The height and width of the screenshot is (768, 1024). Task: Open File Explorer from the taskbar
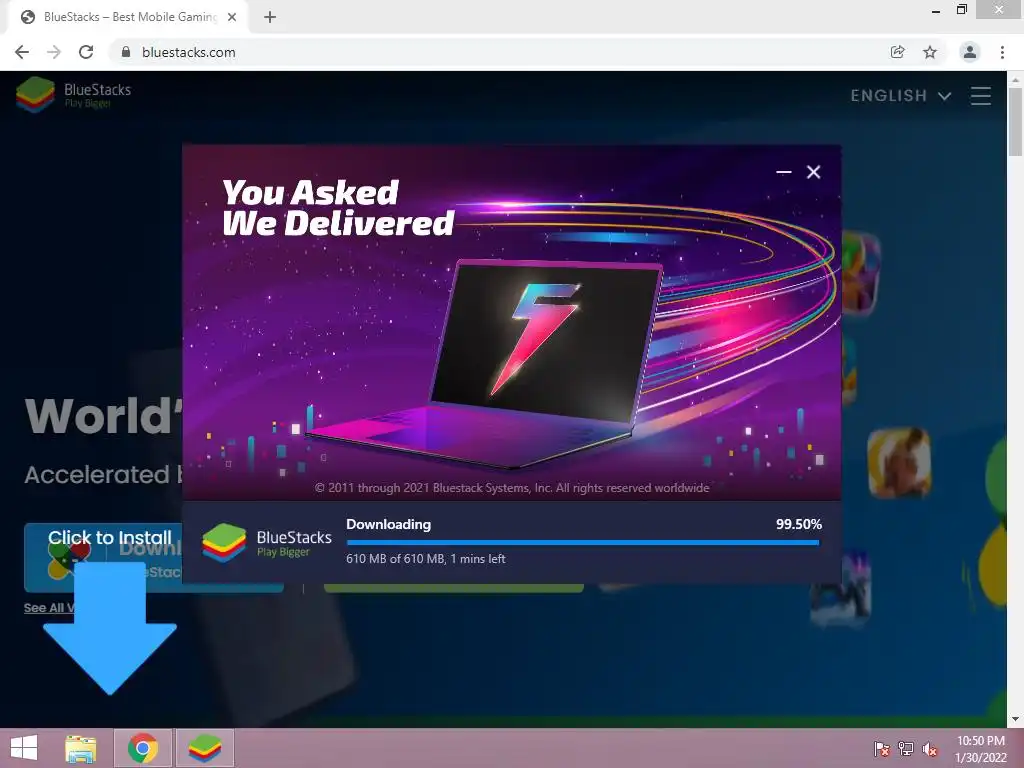click(81, 748)
